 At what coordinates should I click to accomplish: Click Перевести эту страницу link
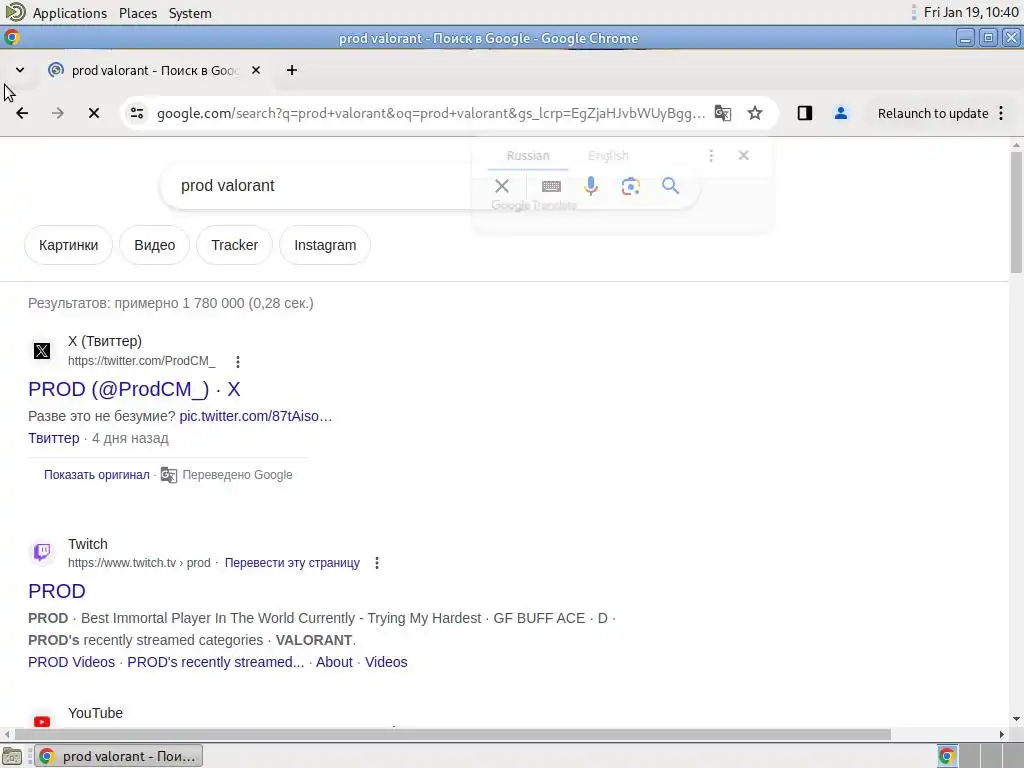[x=292, y=563]
